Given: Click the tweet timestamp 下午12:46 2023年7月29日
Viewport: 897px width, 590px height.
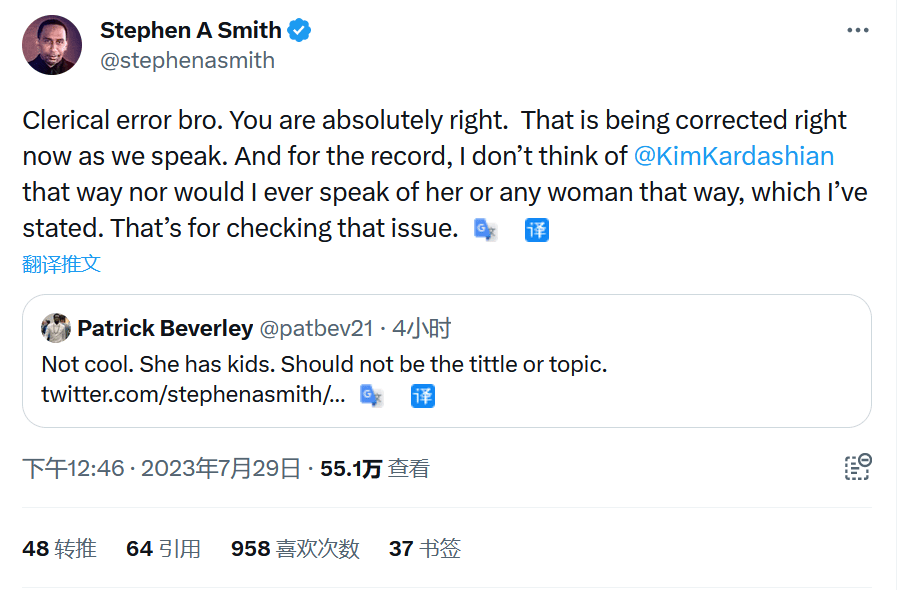Looking at the screenshot, I should pyautogui.click(x=161, y=468).
